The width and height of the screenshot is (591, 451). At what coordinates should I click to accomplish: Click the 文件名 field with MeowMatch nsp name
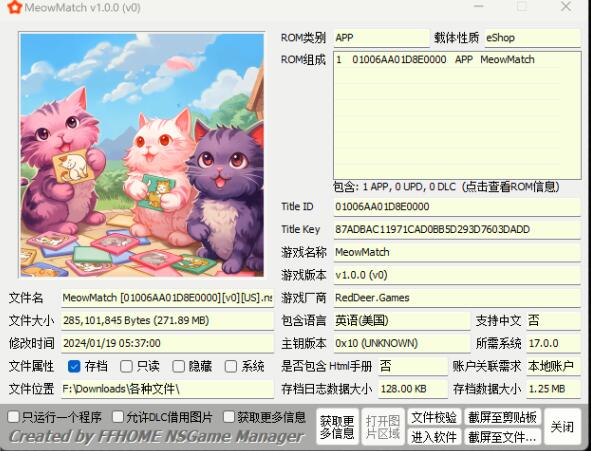167,298
